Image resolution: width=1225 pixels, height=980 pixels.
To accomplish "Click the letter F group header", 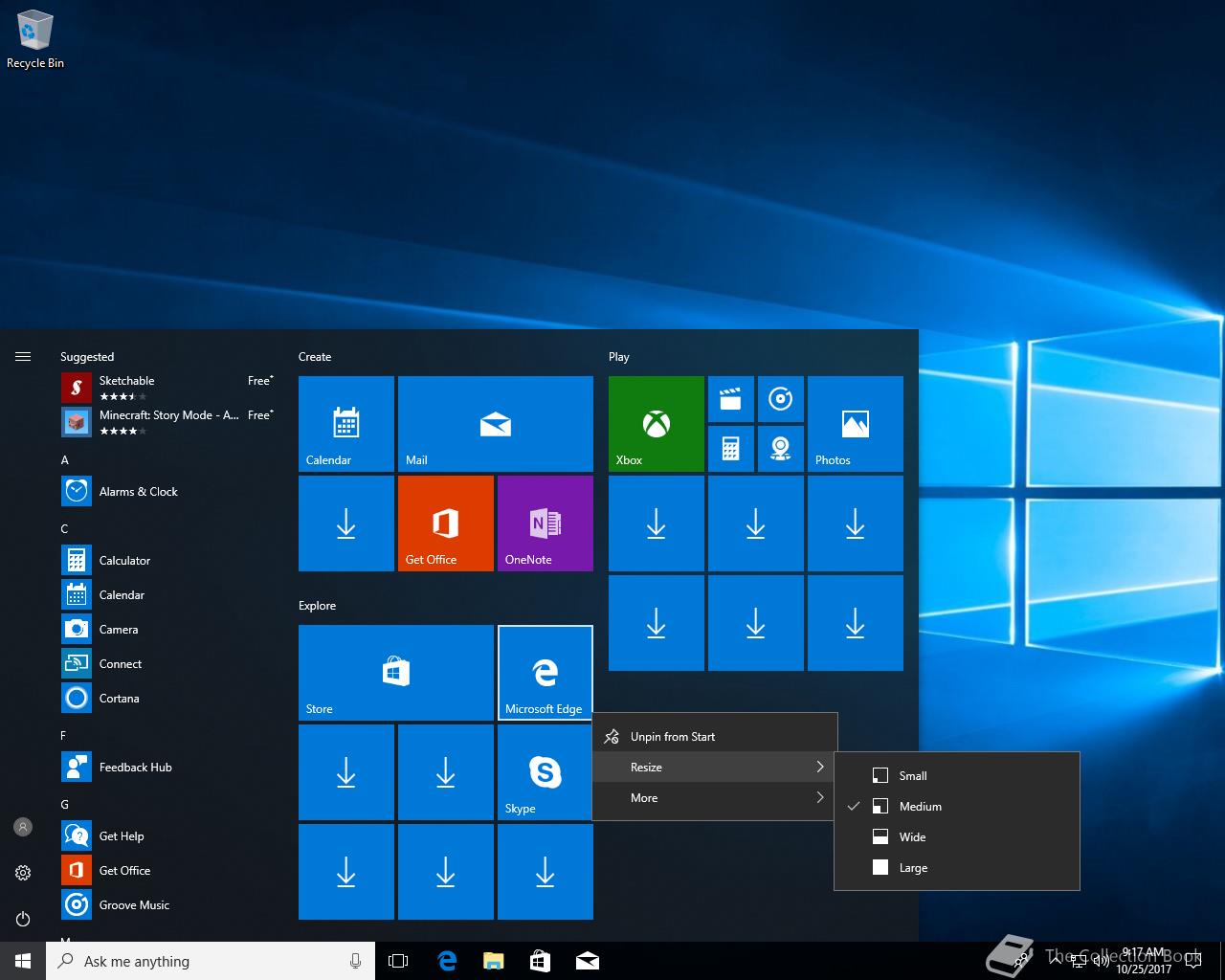I will coord(63,736).
